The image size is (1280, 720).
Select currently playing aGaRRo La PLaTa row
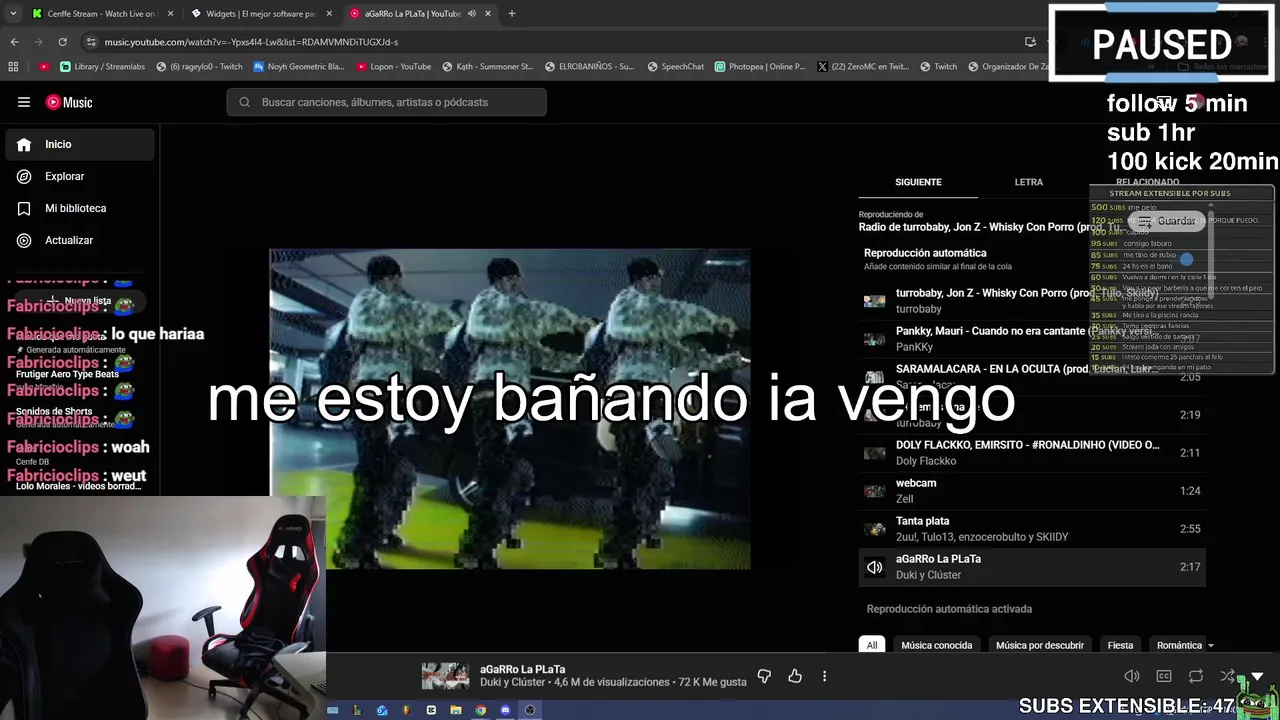point(1032,567)
